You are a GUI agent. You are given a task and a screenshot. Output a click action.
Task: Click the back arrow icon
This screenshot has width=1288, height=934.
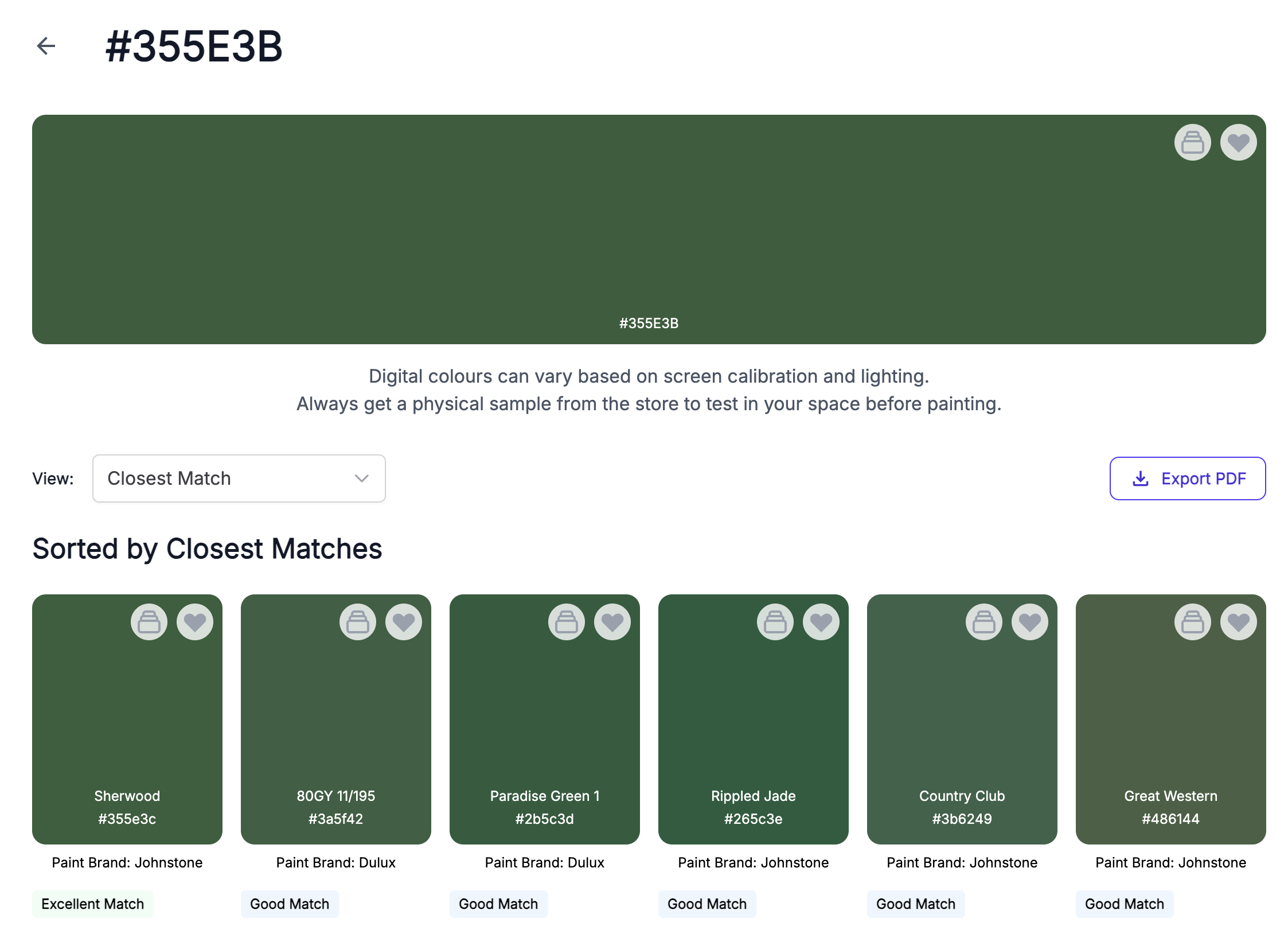point(46,46)
